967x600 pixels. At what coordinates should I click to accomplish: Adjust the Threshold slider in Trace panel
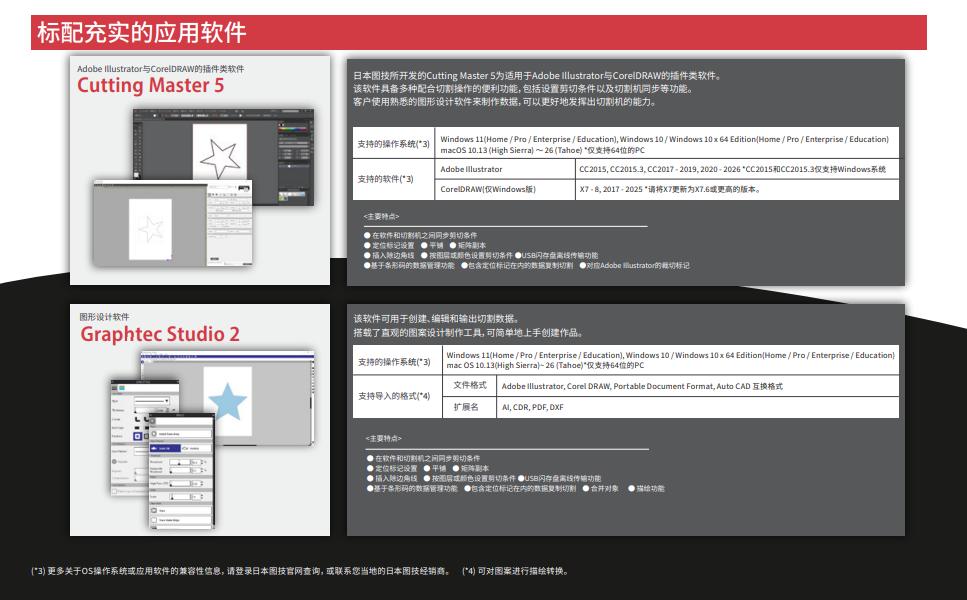click(181, 463)
